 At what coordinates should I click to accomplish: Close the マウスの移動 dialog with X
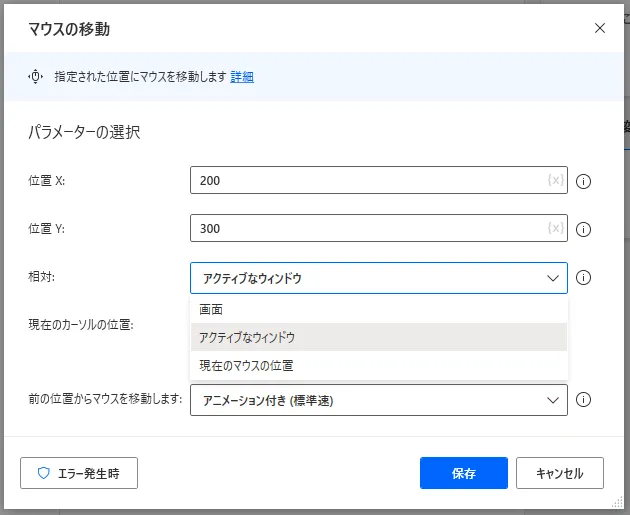(600, 28)
